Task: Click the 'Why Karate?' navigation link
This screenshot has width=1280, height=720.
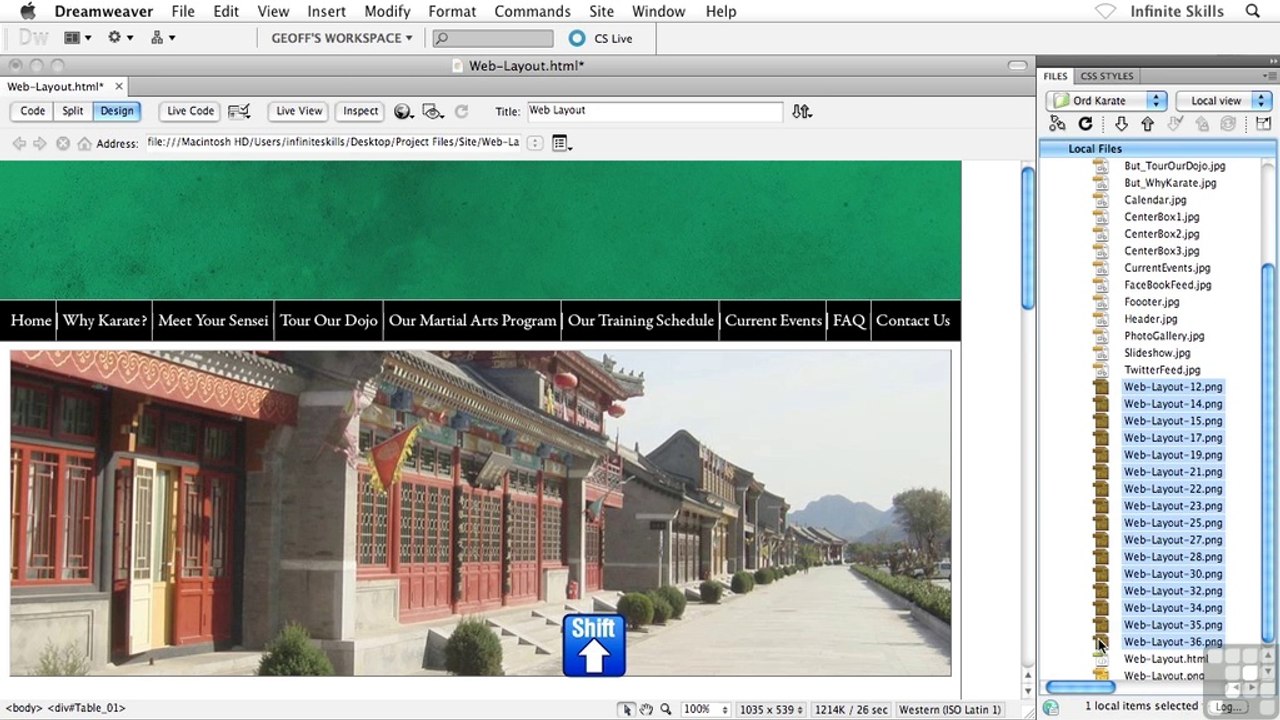Action: [105, 321]
